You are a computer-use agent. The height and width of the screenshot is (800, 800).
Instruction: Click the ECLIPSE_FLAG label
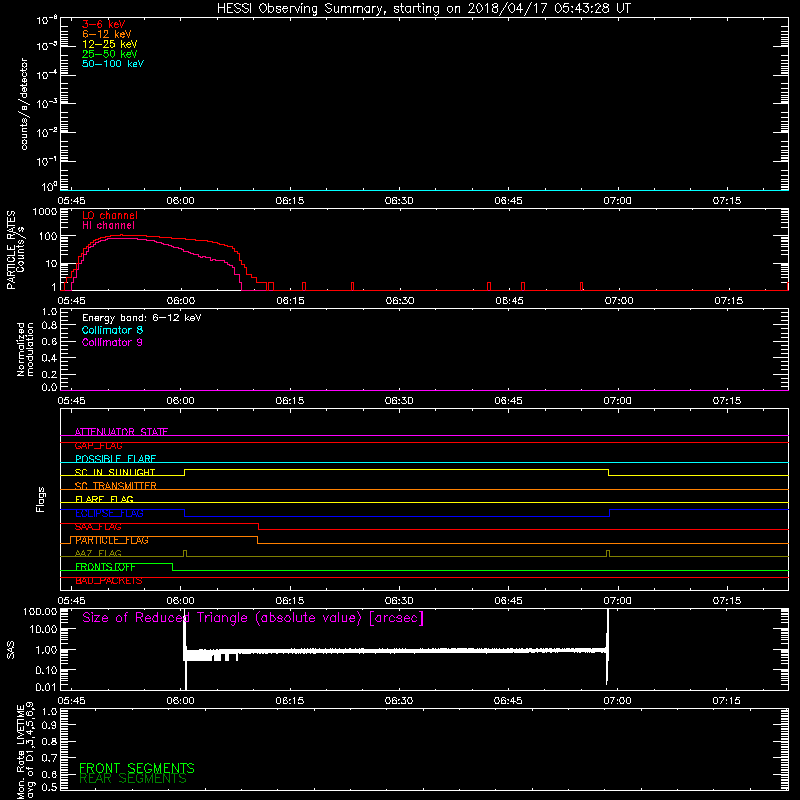[x=109, y=513]
